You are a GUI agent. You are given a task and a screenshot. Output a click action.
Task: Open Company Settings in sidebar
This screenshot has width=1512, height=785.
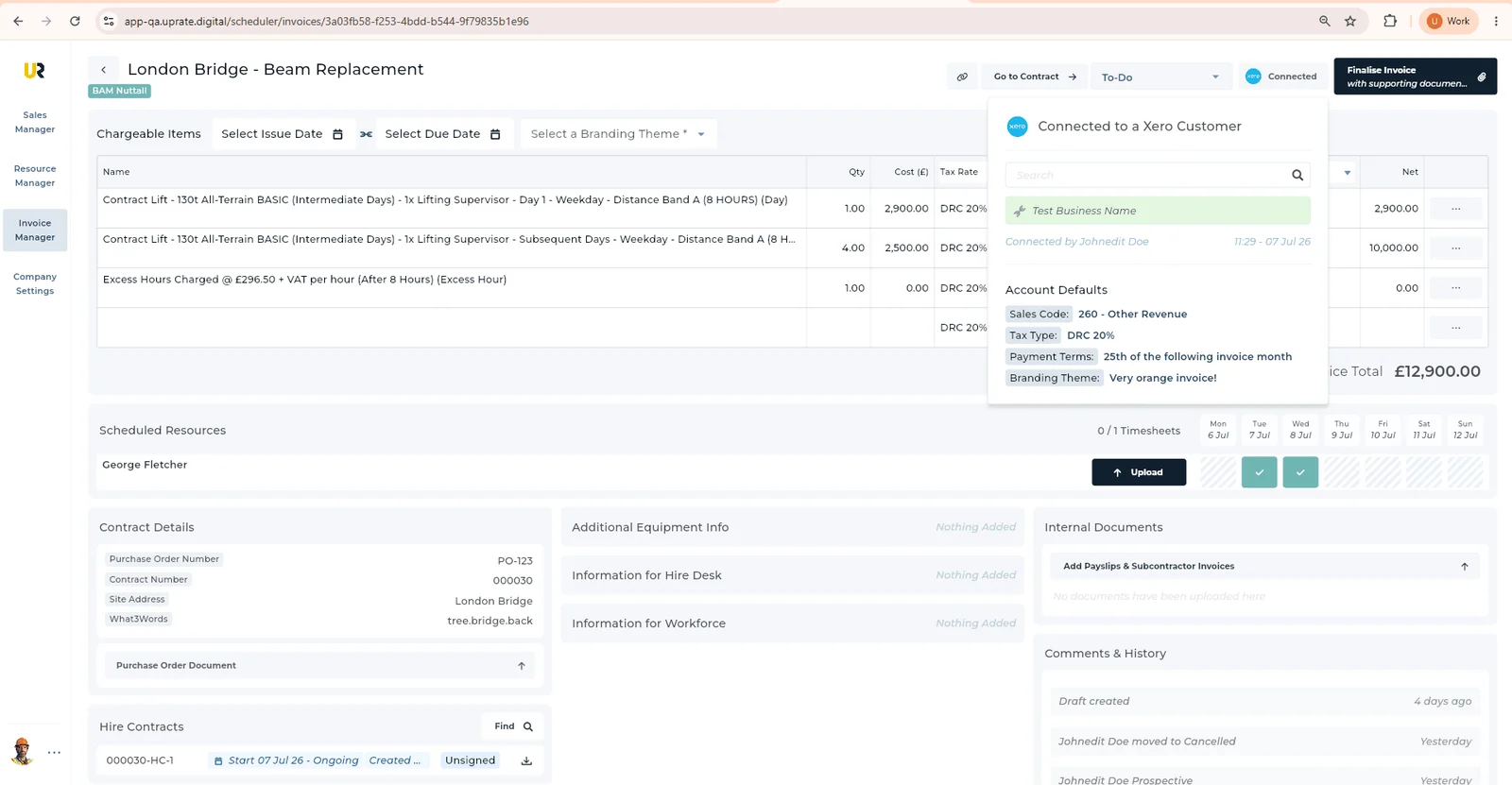coord(35,283)
